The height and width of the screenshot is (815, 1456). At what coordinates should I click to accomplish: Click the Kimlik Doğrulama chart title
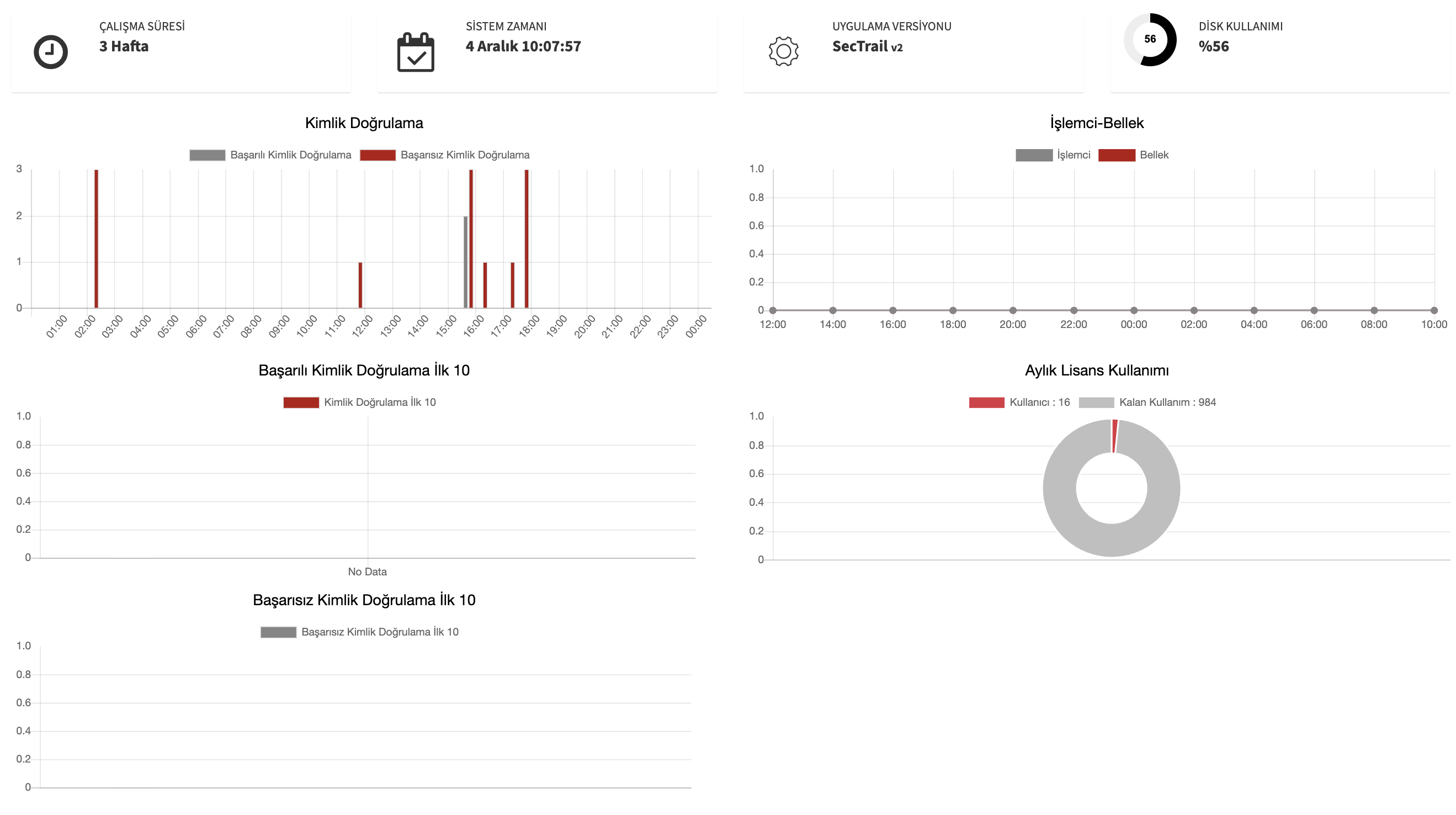tap(364, 122)
